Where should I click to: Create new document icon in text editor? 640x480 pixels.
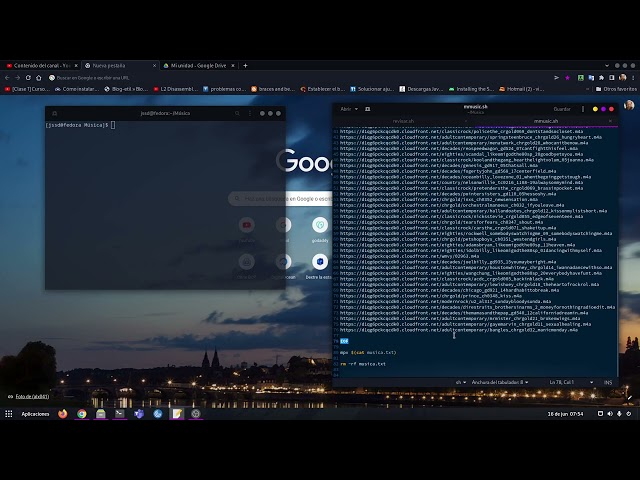(x=367, y=109)
